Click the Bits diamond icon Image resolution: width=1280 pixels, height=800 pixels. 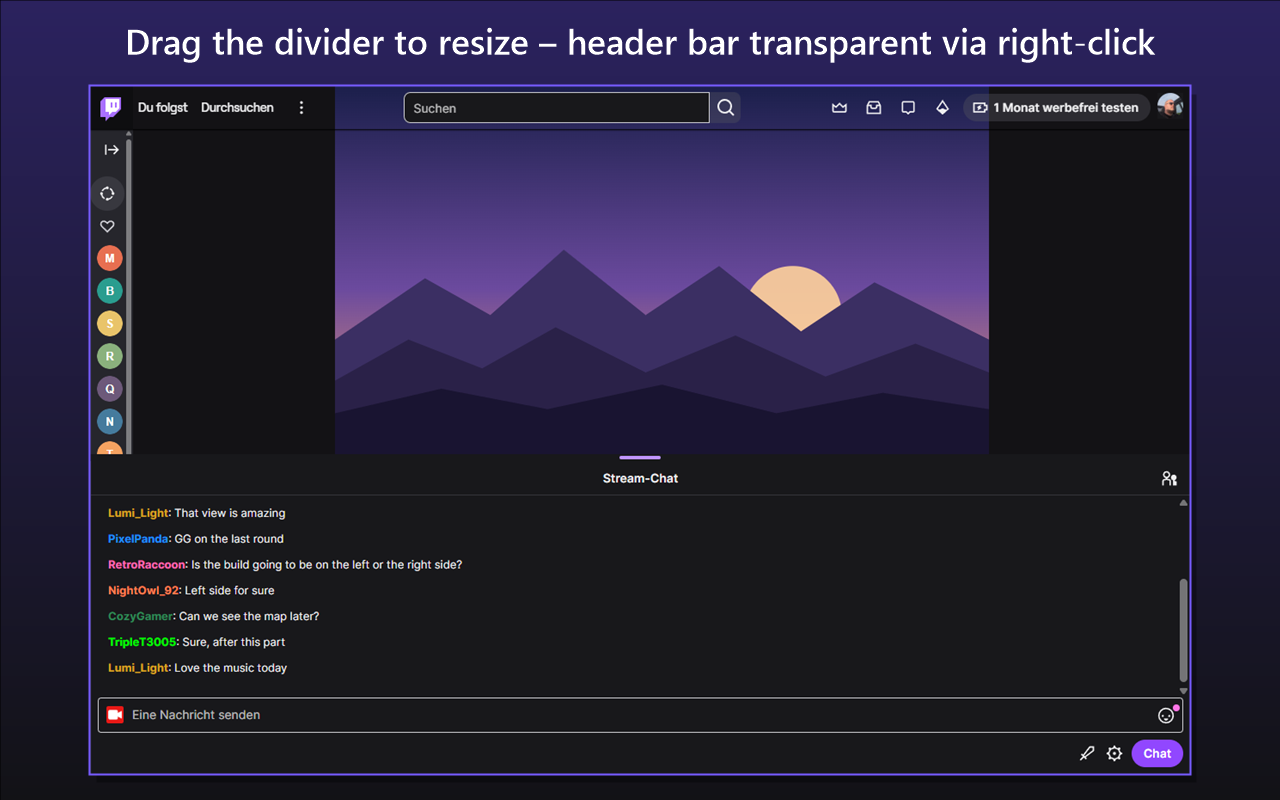(942, 108)
